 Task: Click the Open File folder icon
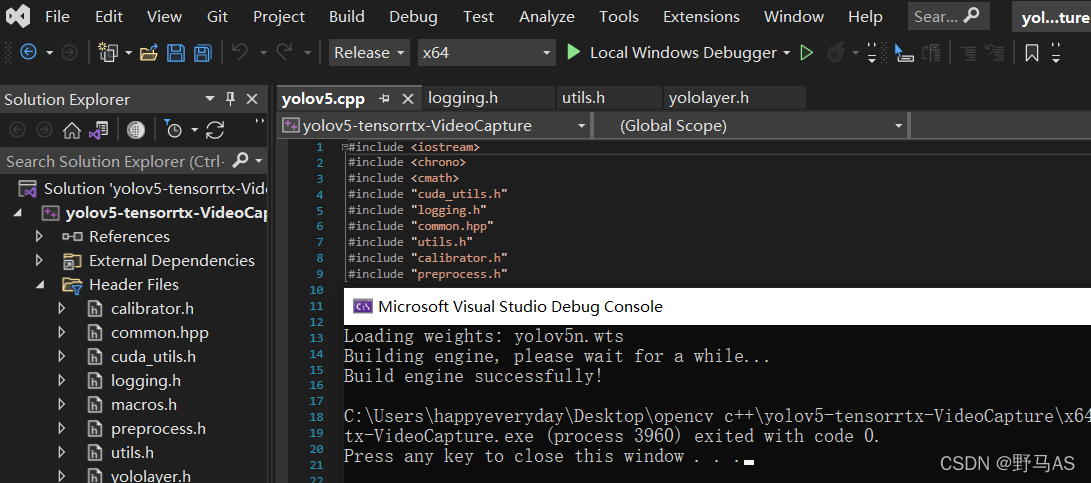pos(149,53)
